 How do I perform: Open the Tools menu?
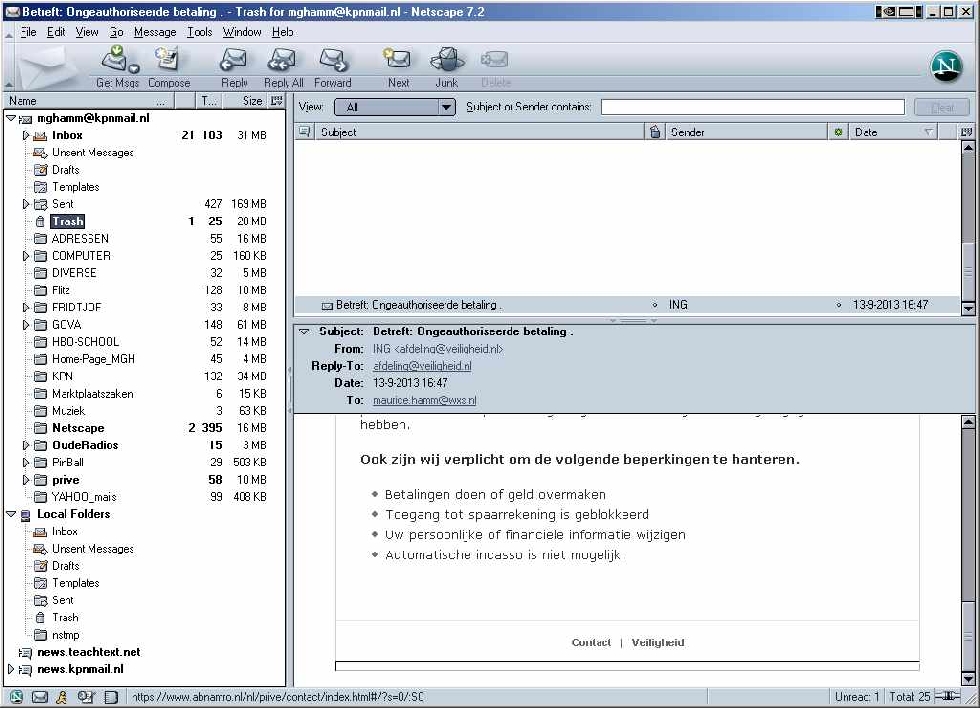coord(199,32)
